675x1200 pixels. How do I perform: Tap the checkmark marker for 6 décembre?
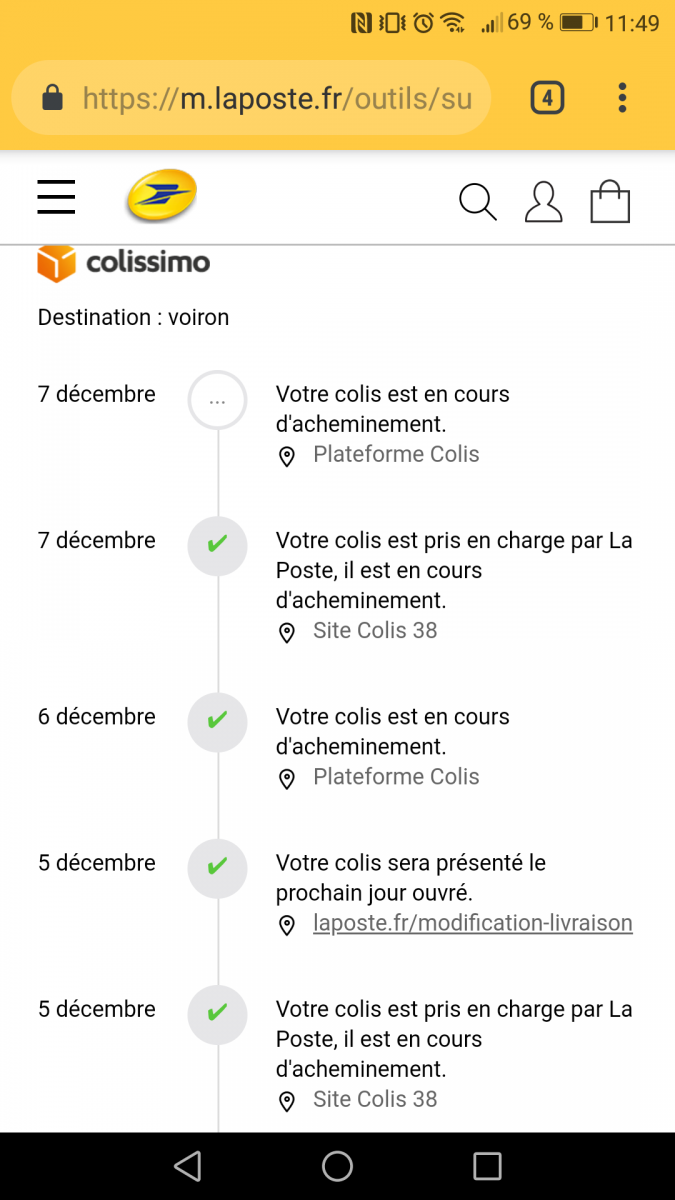click(x=217, y=722)
